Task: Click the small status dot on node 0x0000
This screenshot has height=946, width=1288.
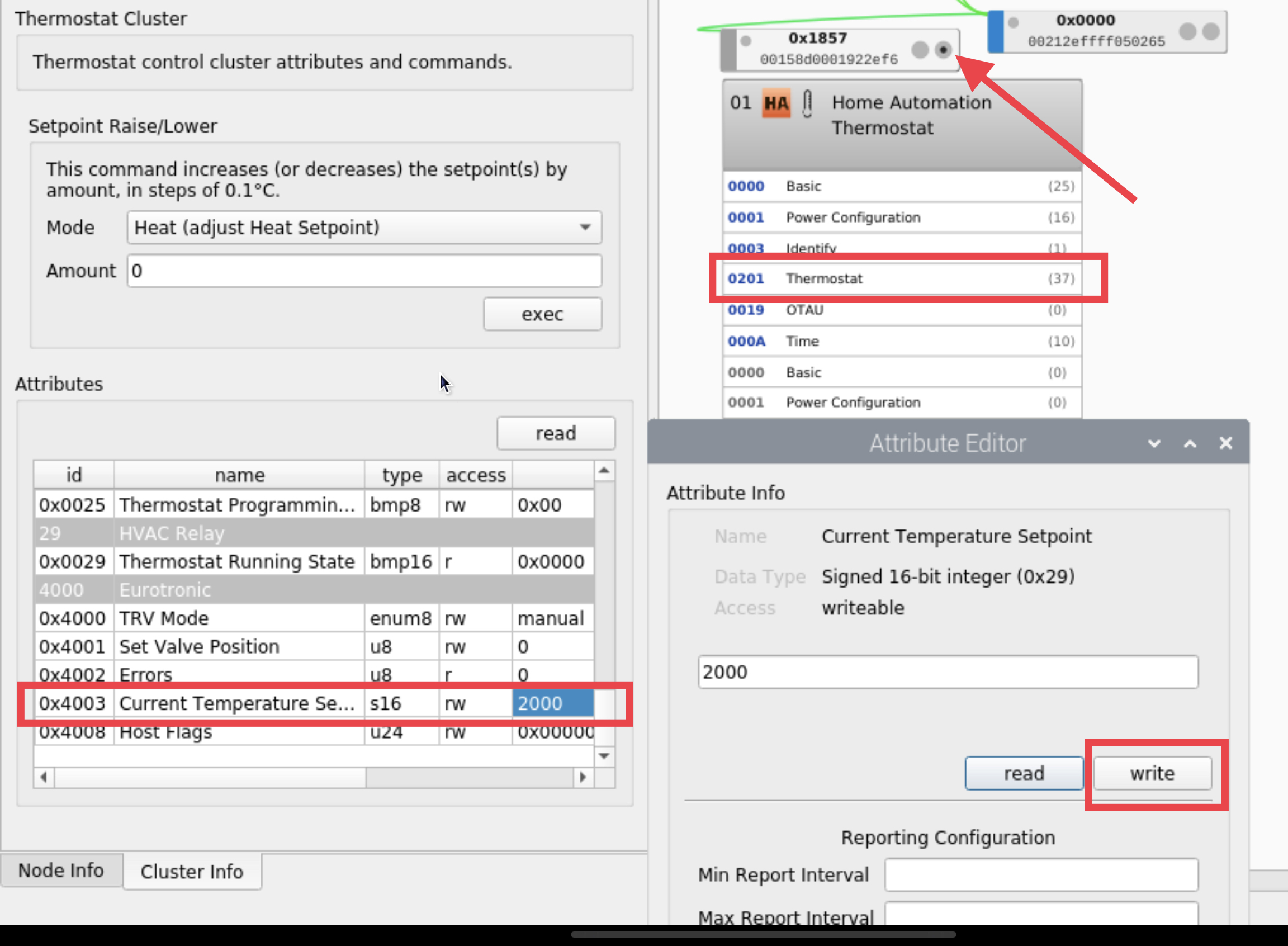Action: pos(1013,23)
